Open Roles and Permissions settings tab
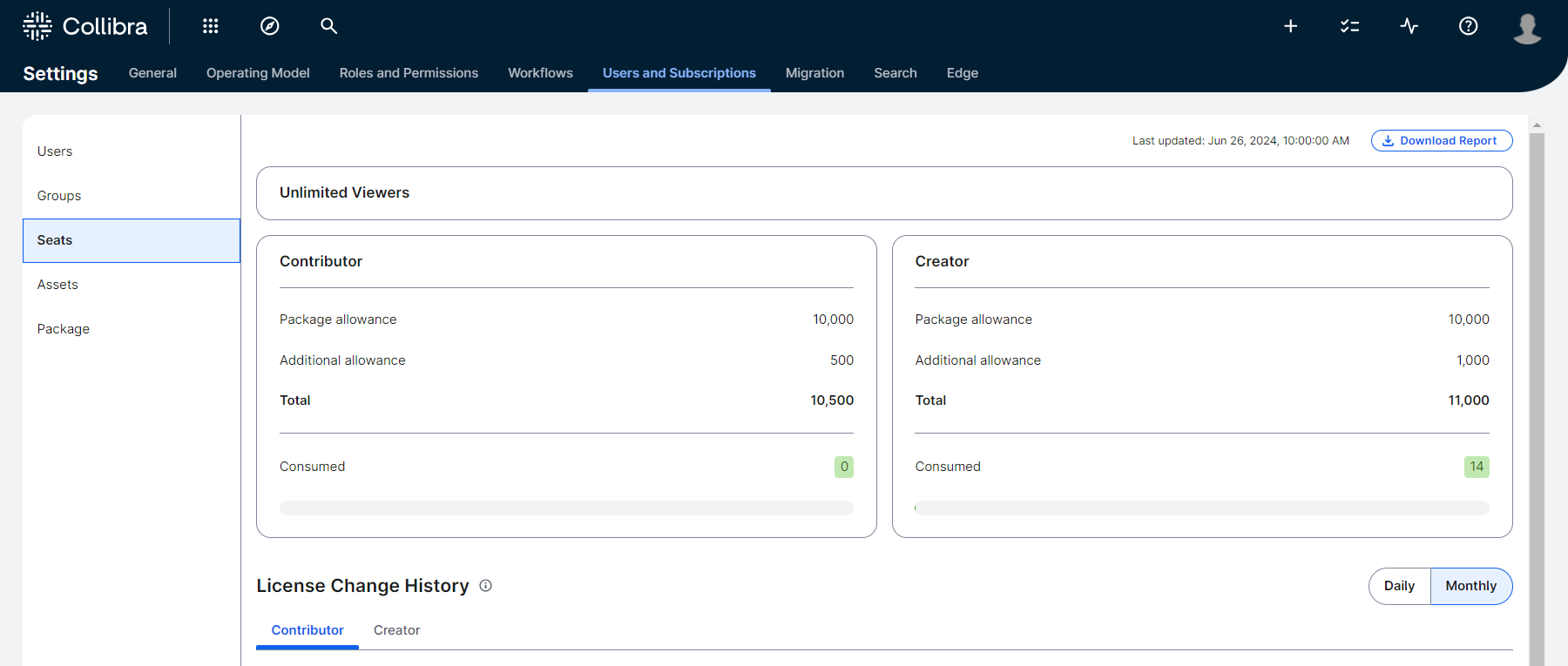Screen dimensions: 1568x666 [x=409, y=73]
